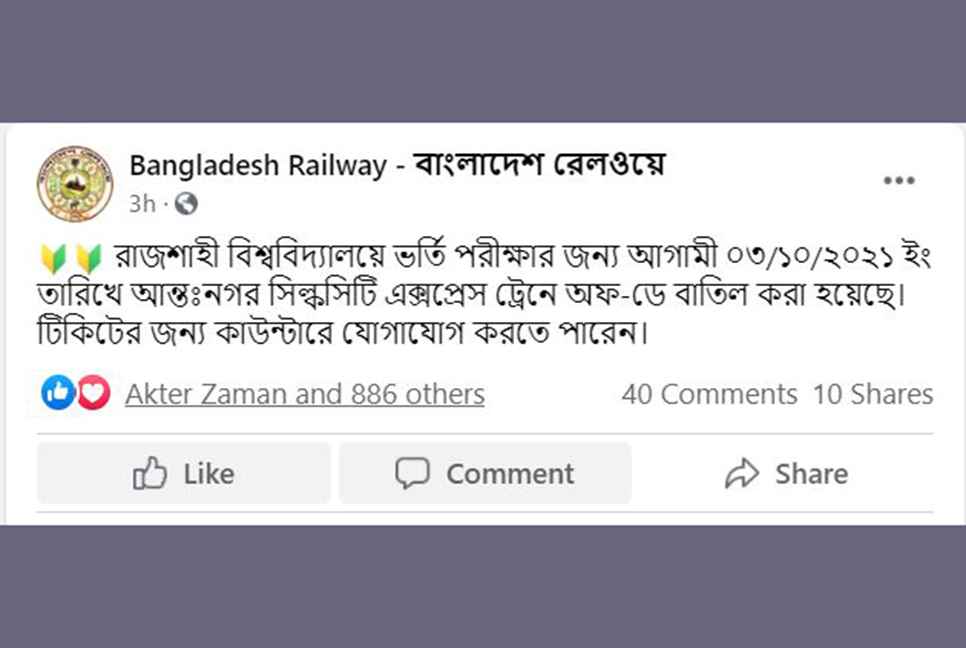Open the 40 Comments link

(x=710, y=394)
